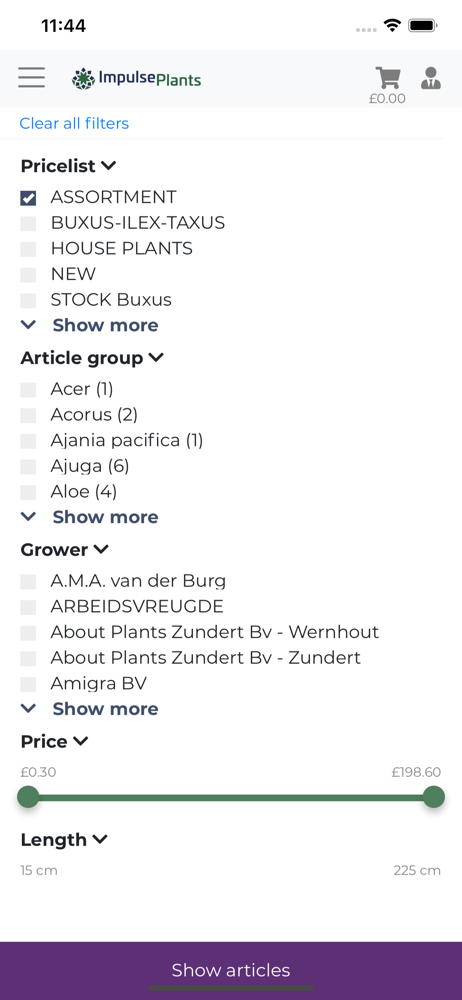Collapse the Pricelist section chevron

tap(109, 166)
